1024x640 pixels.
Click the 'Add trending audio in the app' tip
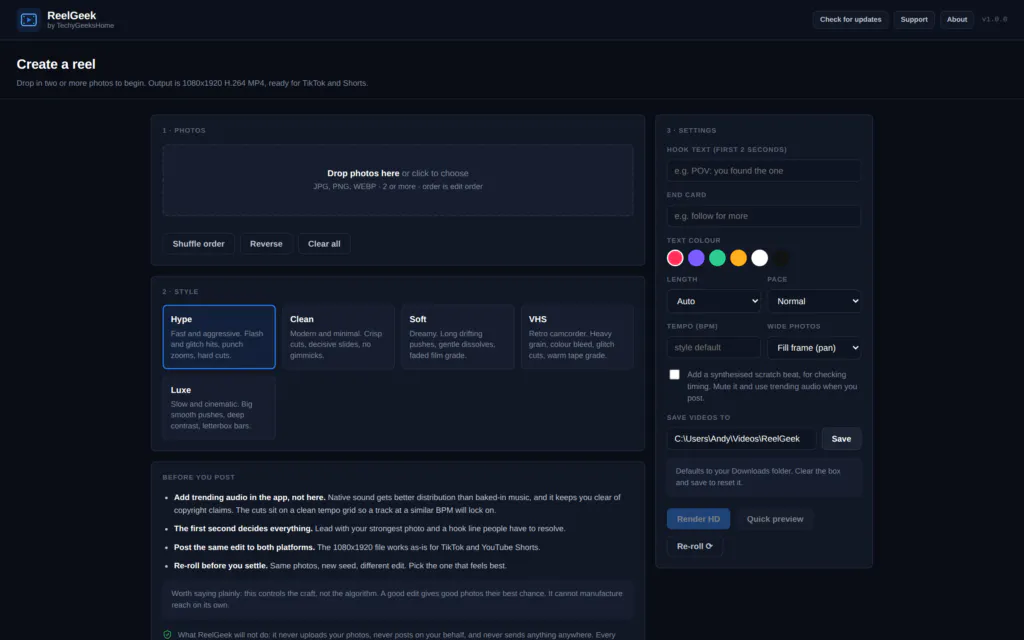397,504
